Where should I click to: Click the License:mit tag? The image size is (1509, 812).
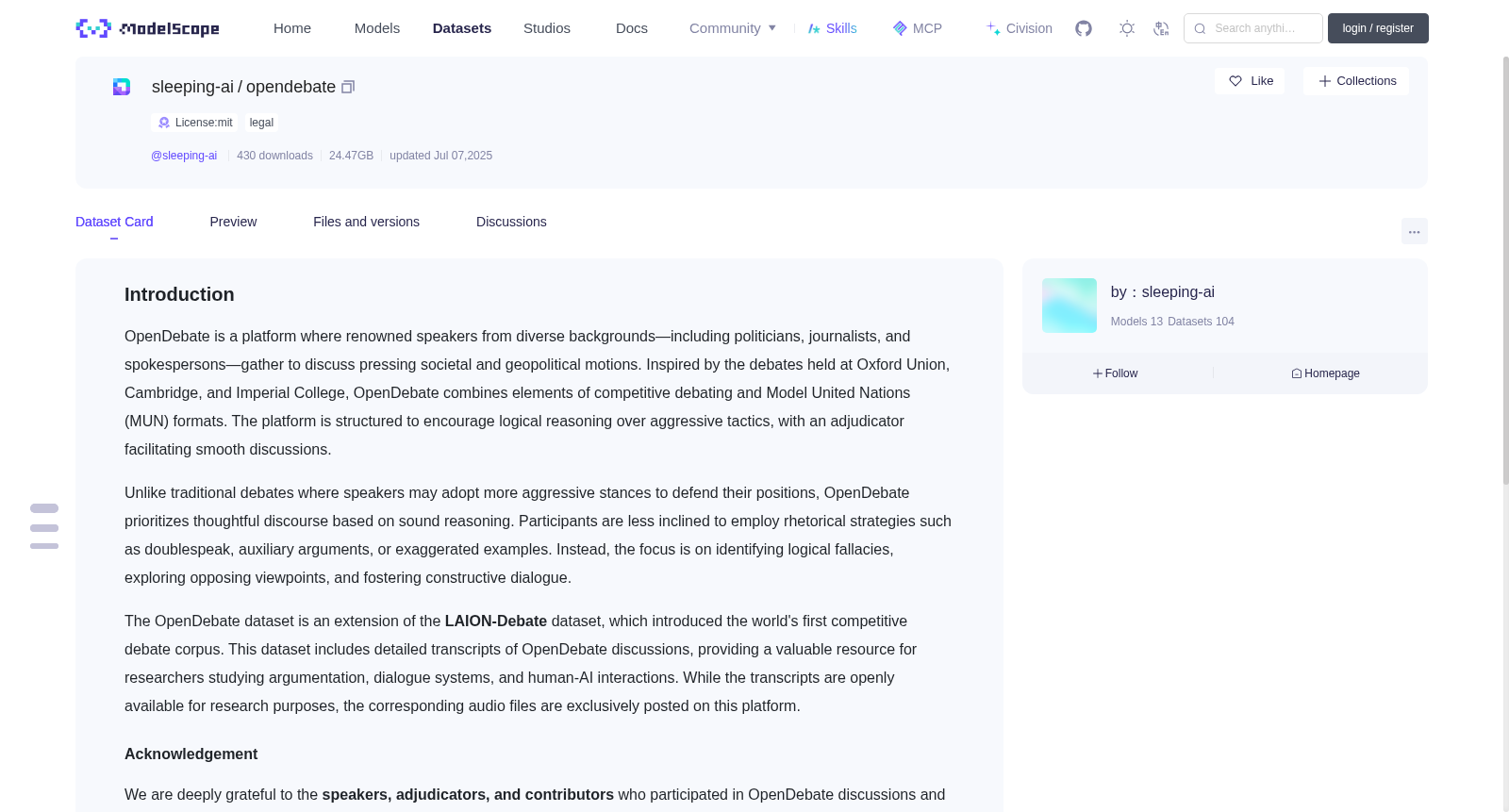coord(195,123)
